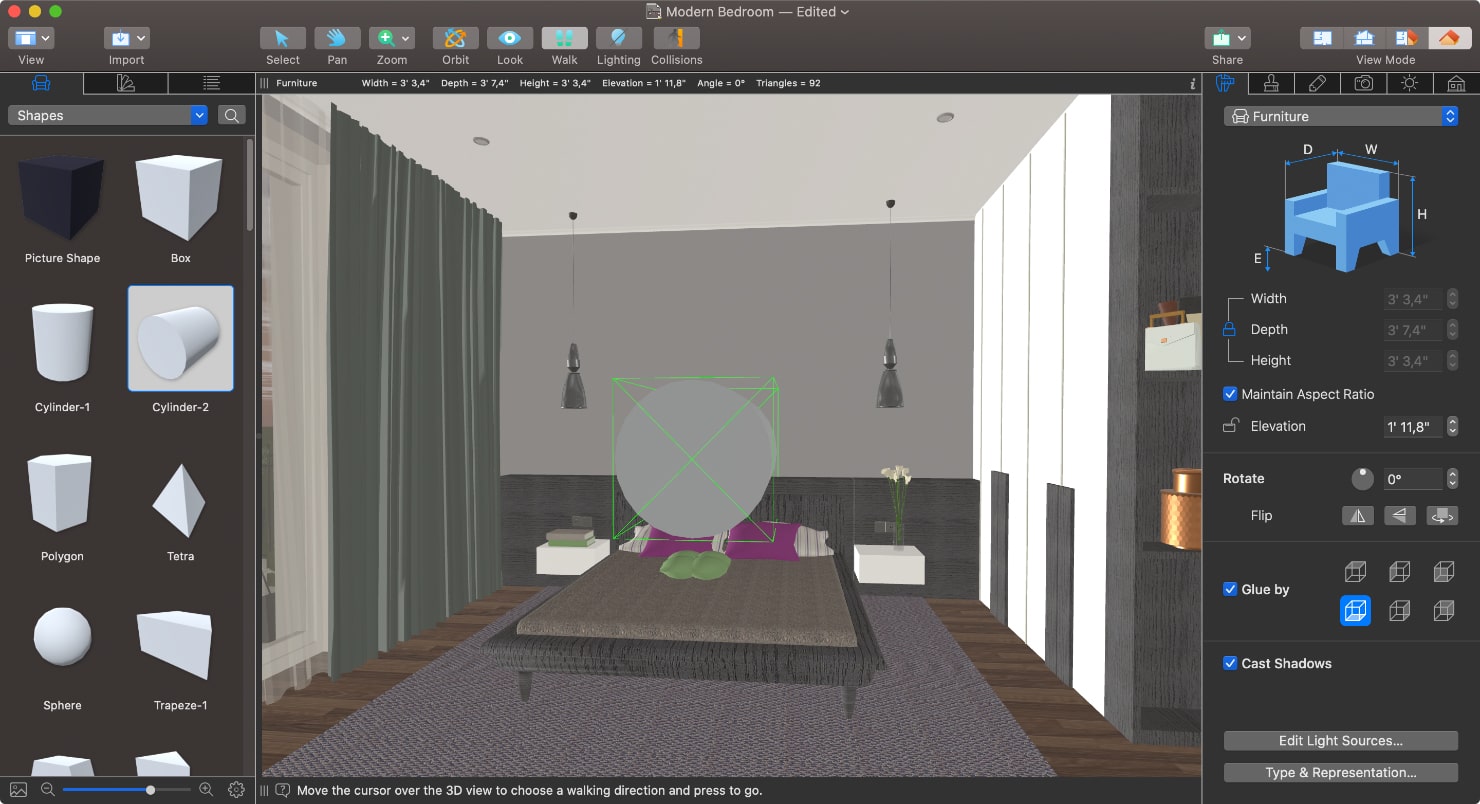
Task: Toggle the Maintain Aspect Ratio checkbox
Action: pos(1230,394)
